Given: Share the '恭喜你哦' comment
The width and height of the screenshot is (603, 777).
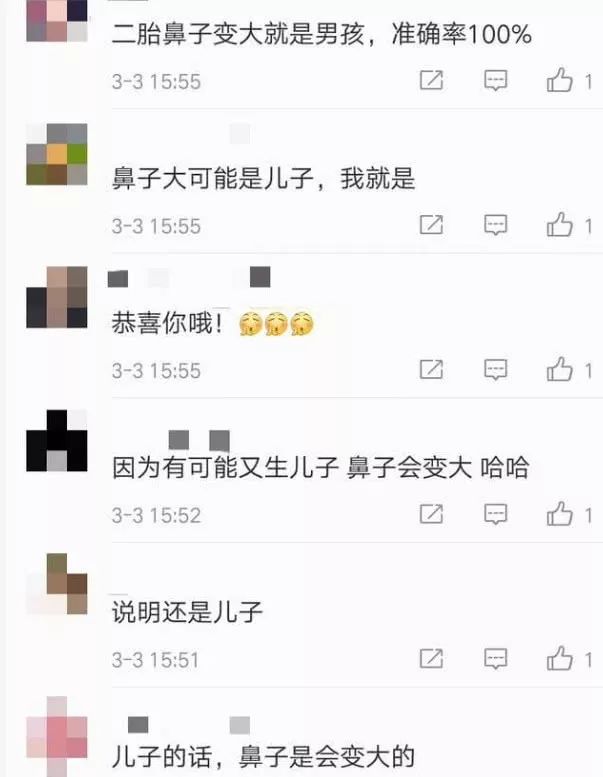Looking at the screenshot, I should point(431,369).
